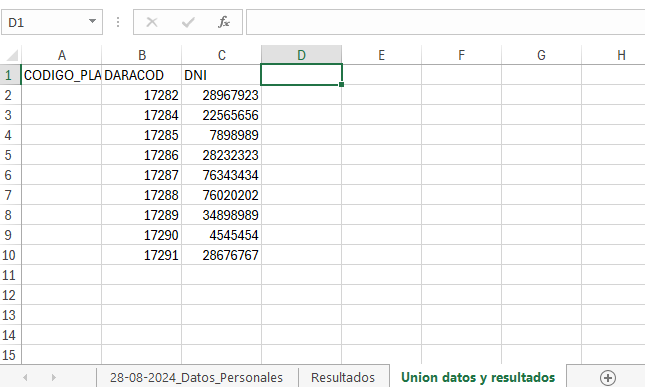The width and height of the screenshot is (645, 387).
Task: Switch to 28-08-2024_Datos_Personales sheet tab
Action: (x=196, y=377)
